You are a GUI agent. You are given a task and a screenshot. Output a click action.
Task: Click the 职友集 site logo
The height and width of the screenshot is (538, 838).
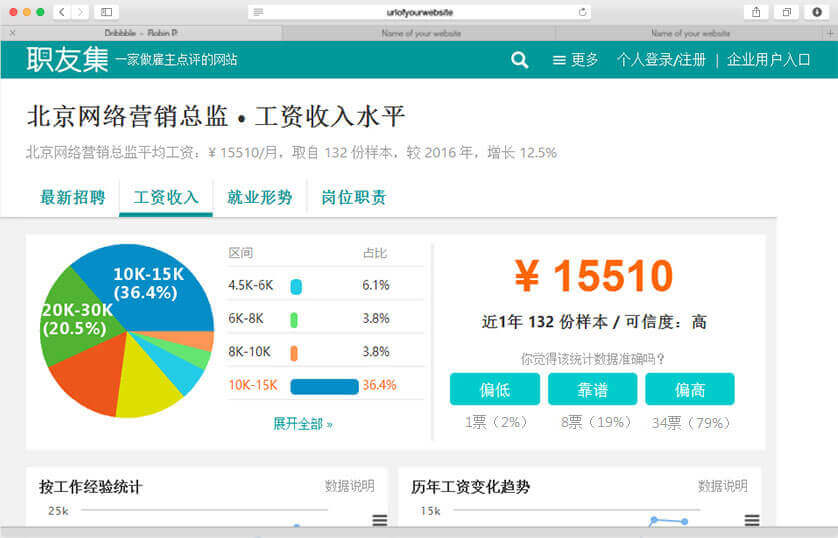coord(67,59)
